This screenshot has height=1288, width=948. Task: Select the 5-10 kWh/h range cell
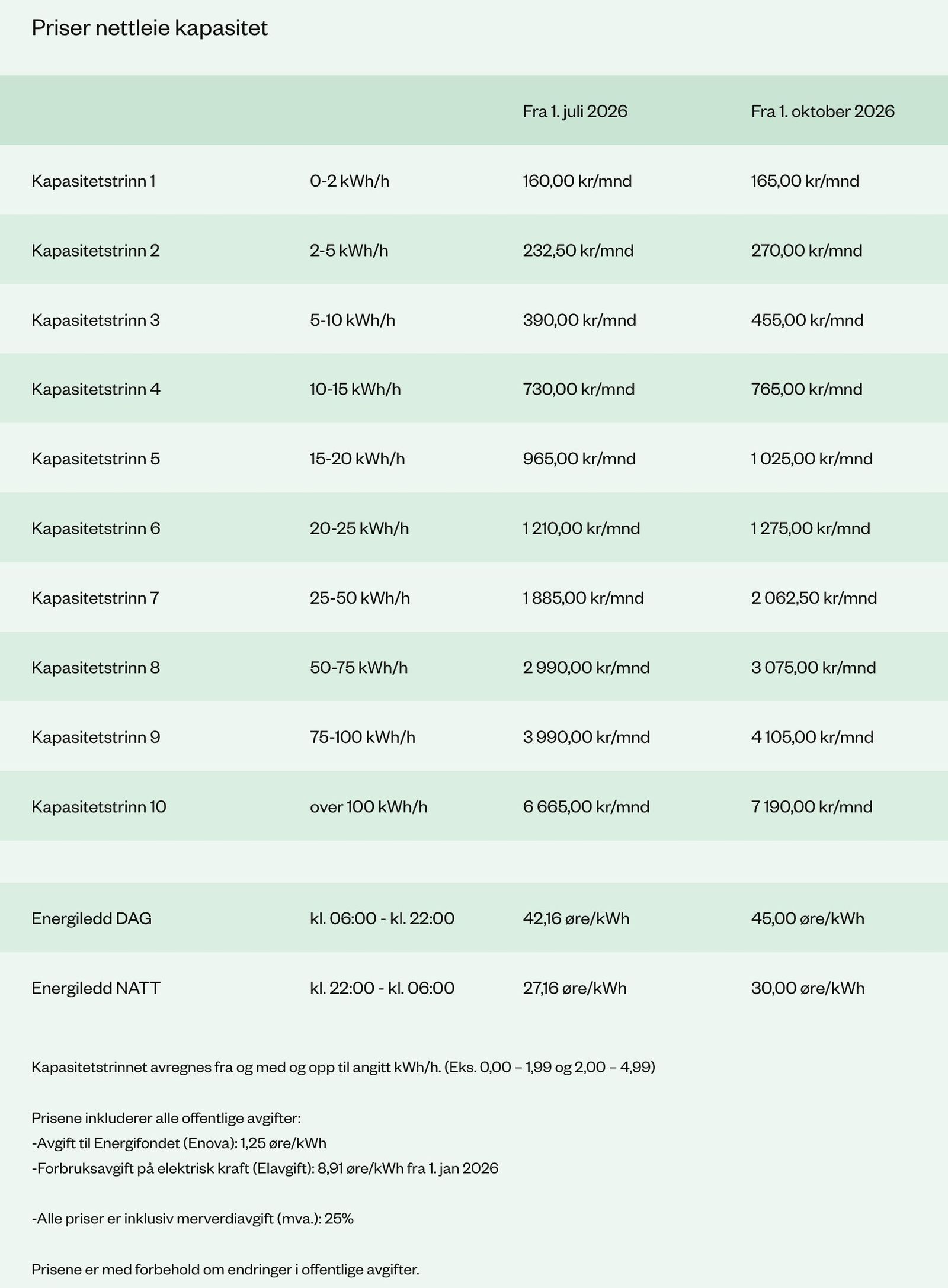pyautogui.click(x=353, y=320)
